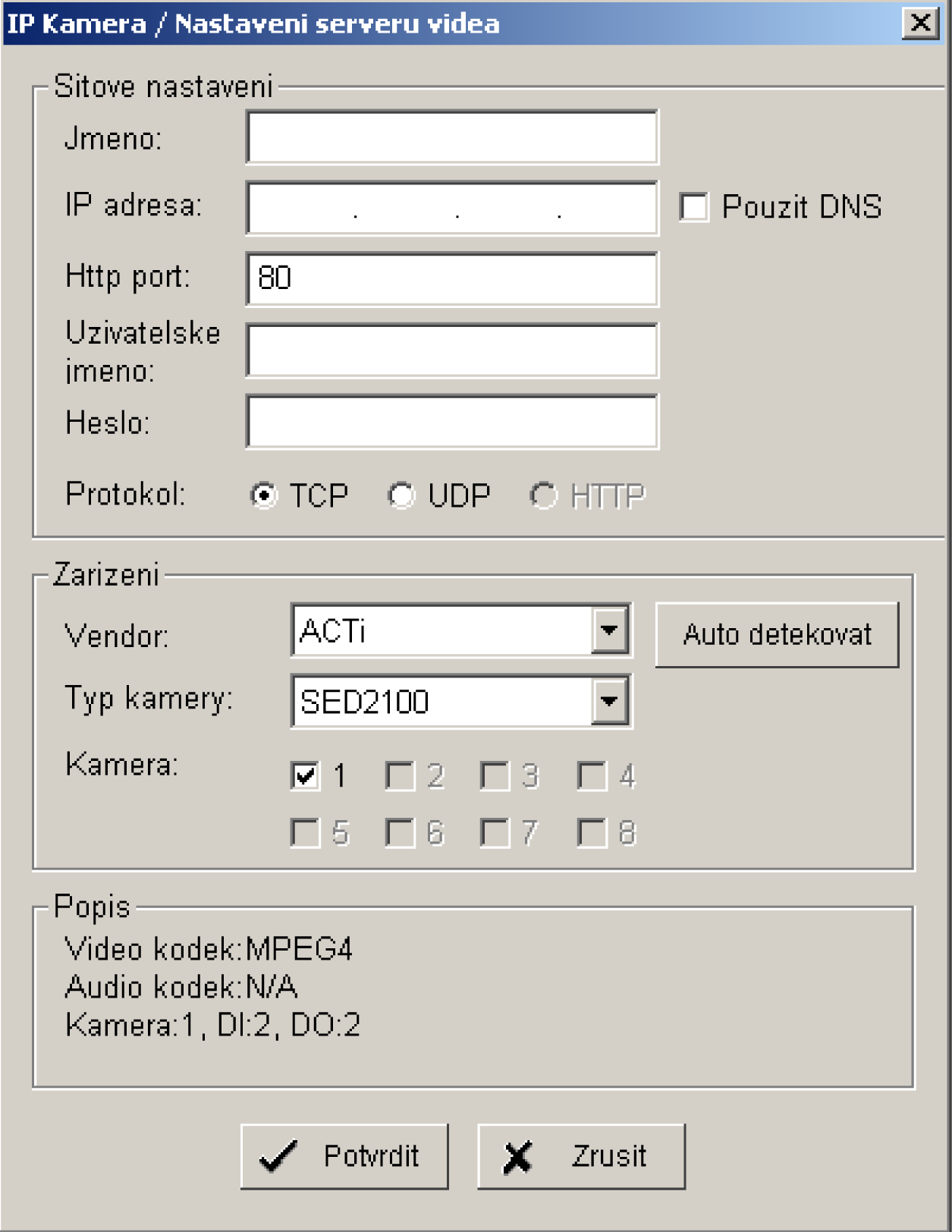Focus the Jmeno input field
The width and height of the screenshot is (952, 1232).
[452, 137]
